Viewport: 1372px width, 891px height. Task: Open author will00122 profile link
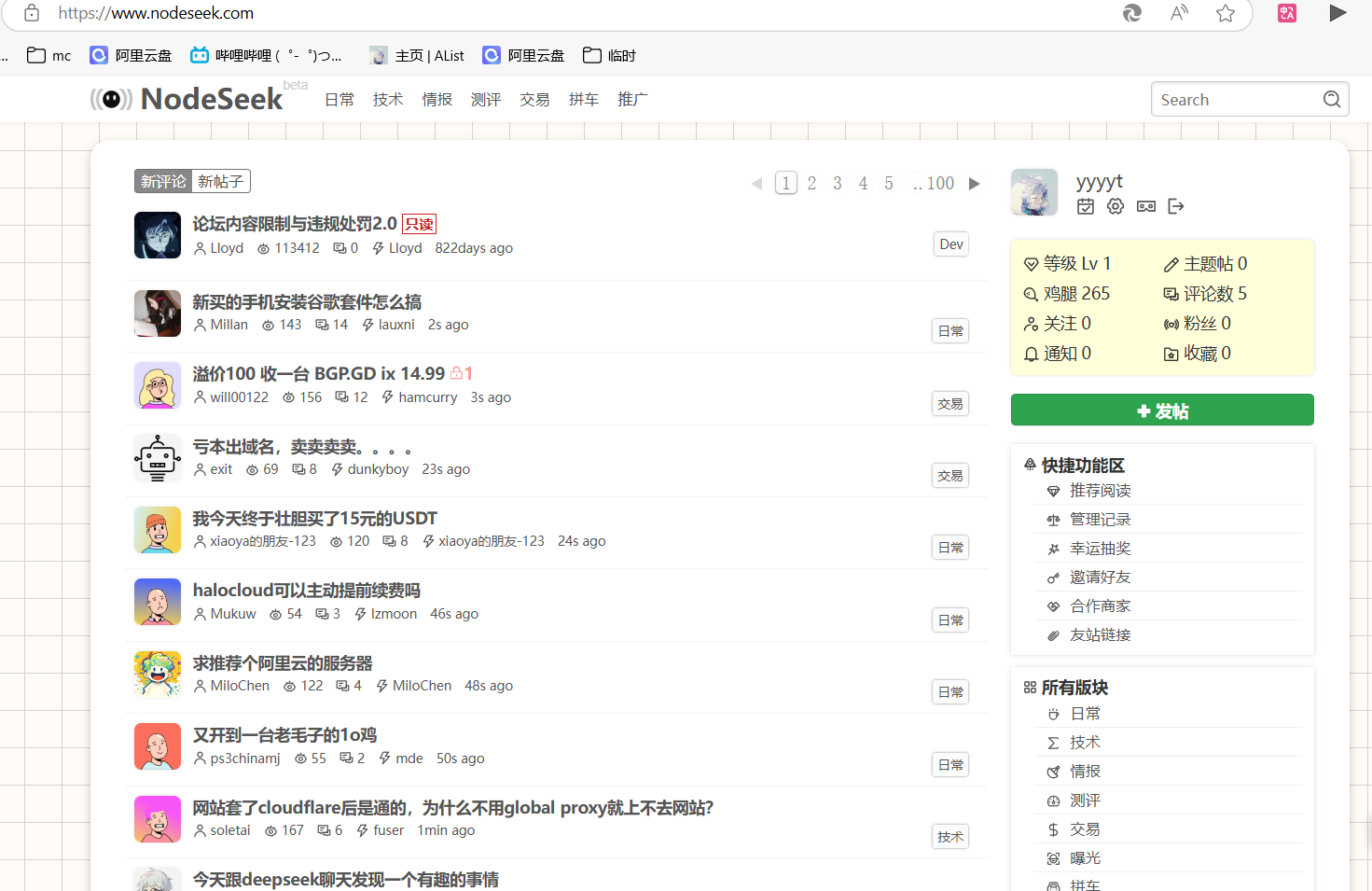click(239, 397)
